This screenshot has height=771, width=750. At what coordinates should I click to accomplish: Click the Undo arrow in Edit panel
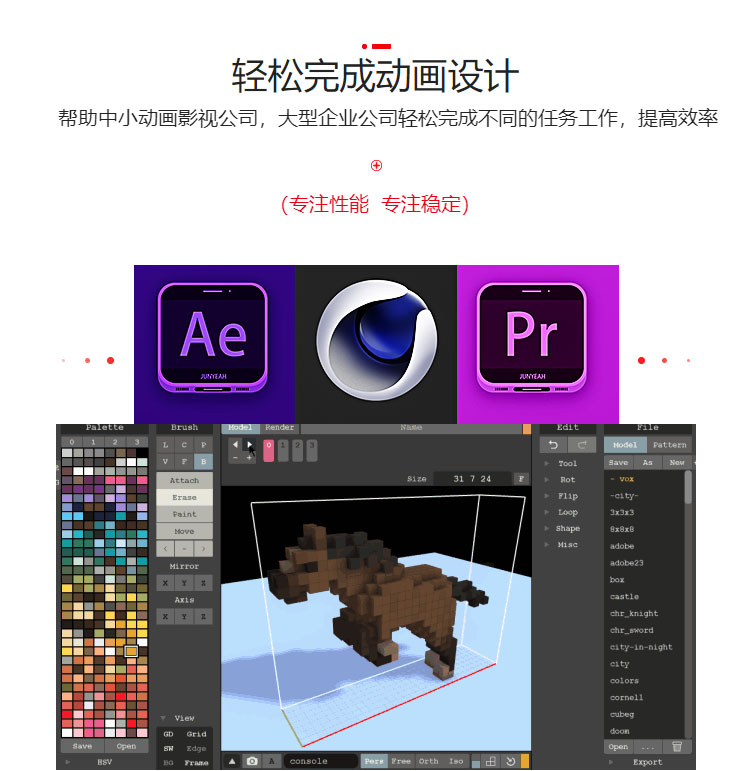click(x=553, y=445)
